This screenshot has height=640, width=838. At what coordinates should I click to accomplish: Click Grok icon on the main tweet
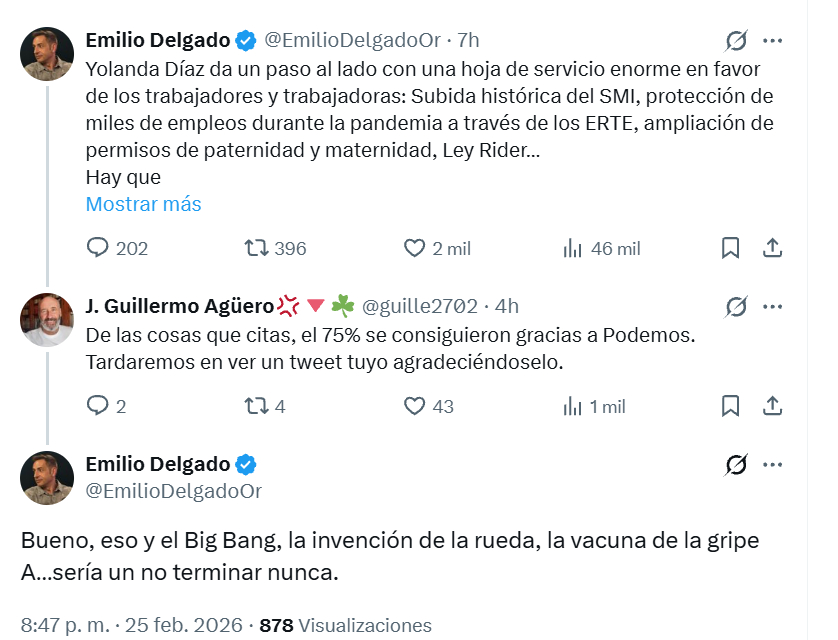(736, 465)
